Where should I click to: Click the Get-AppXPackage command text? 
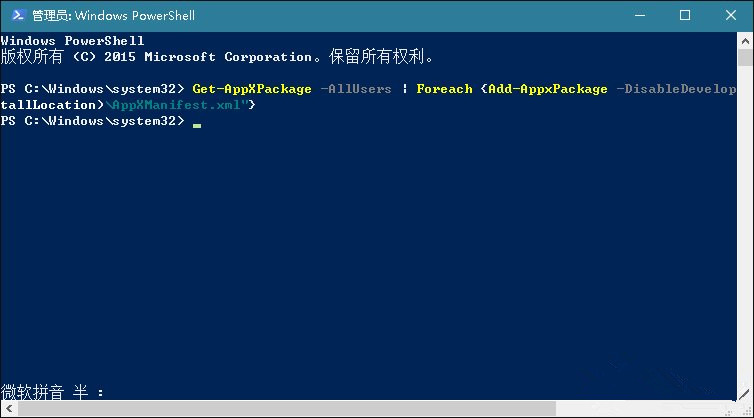tap(252, 89)
